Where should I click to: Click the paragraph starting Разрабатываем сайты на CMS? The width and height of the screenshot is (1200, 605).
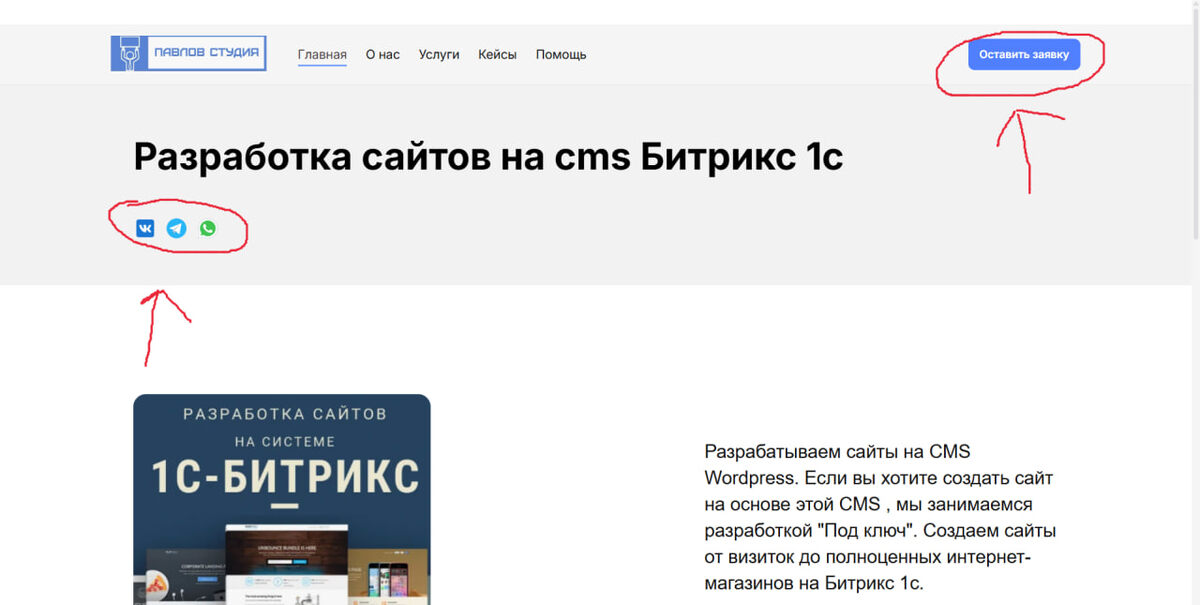coord(880,517)
